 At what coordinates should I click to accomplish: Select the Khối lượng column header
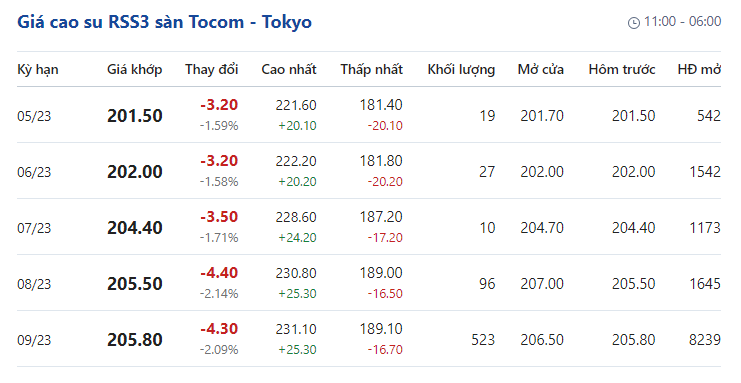tap(461, 70)
